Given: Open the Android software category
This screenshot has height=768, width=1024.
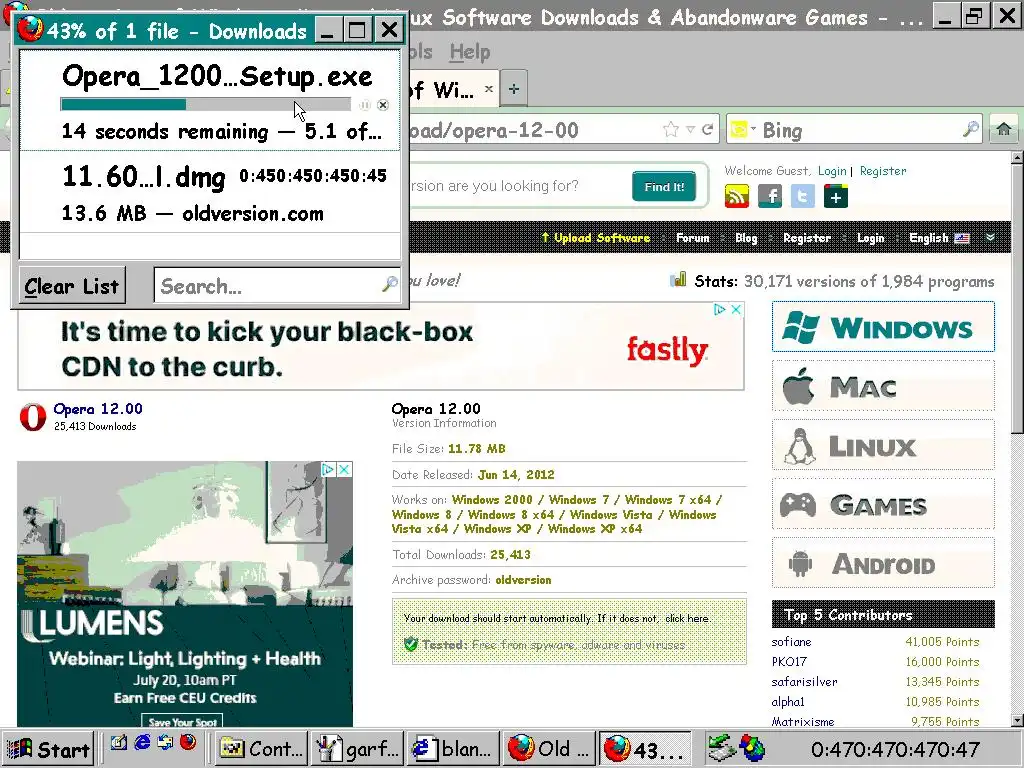Looking at the screenshot, I should (x=883, y=563).
